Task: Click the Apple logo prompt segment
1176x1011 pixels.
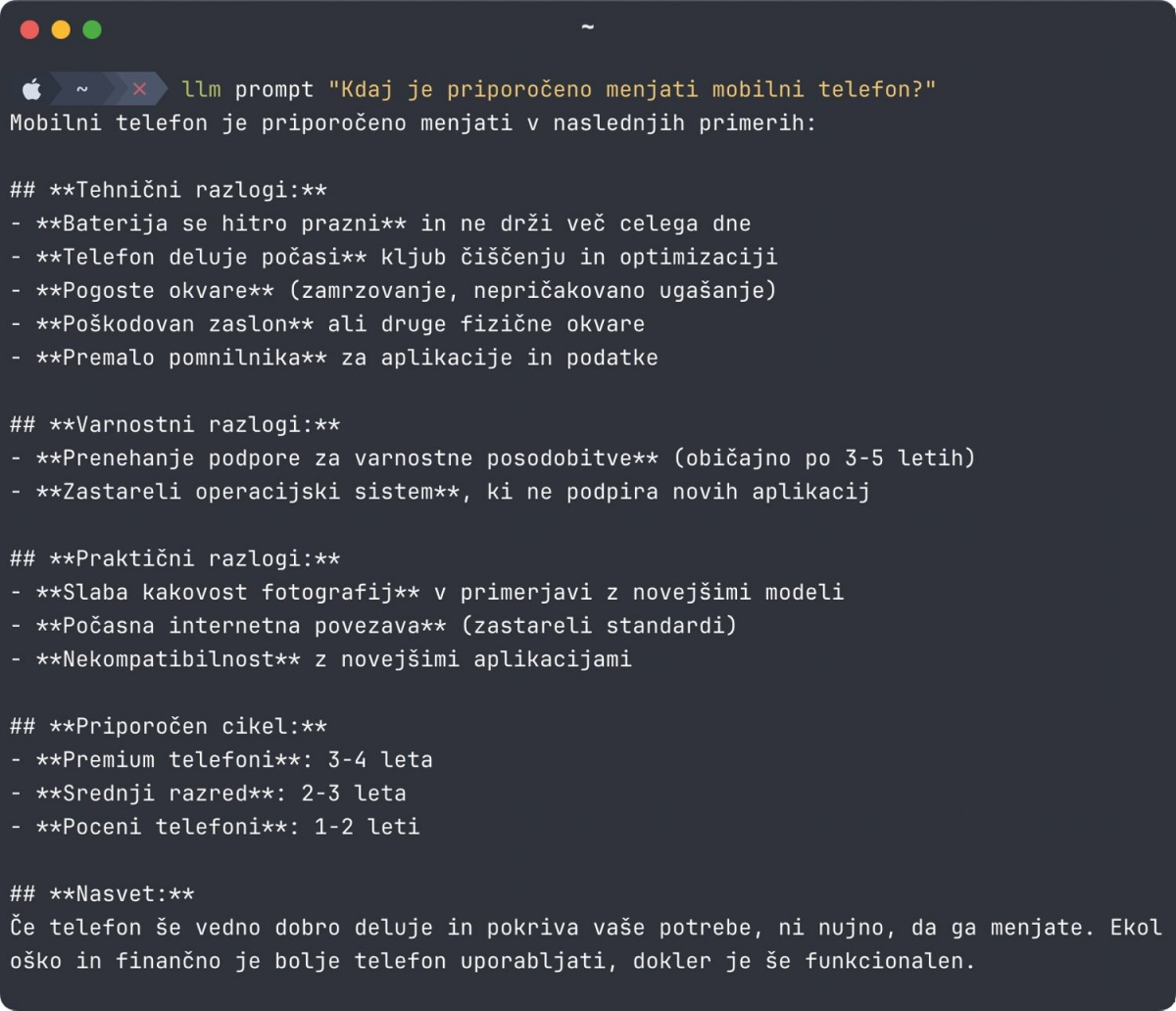Action: pos(31,89)
